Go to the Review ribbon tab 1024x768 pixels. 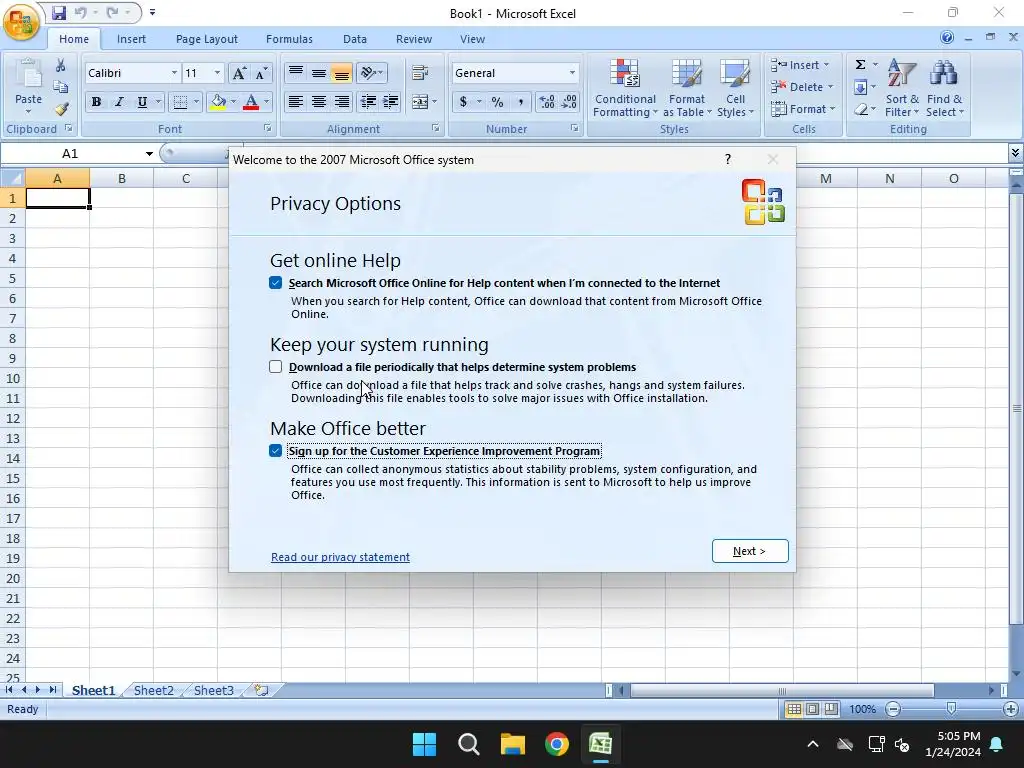[414, 39]
